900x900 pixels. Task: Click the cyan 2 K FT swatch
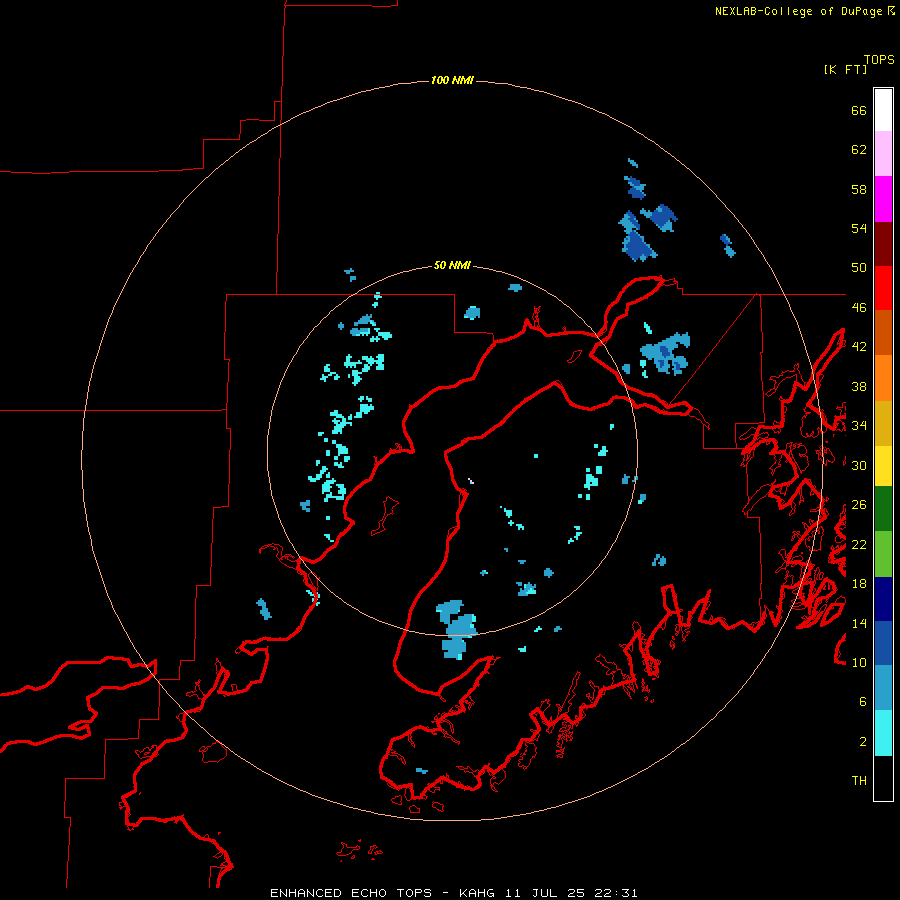[x=883, y=733]
